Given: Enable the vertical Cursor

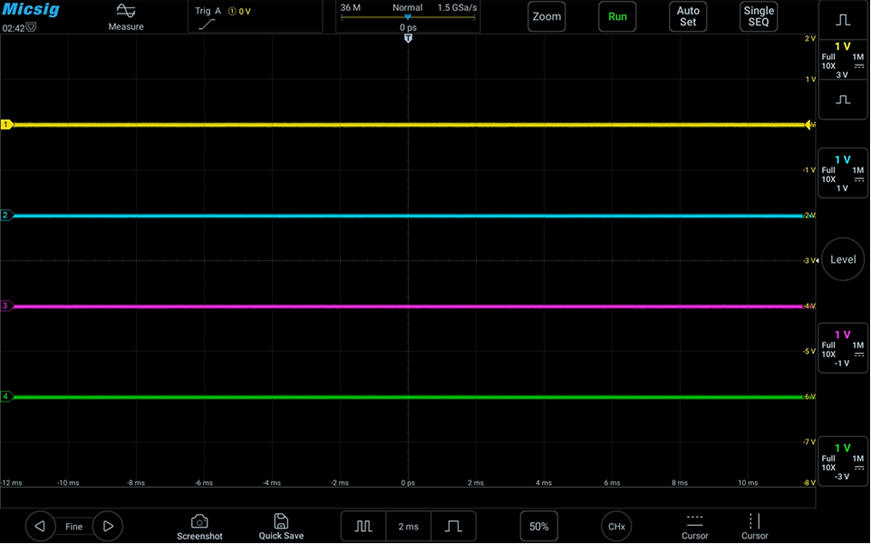Looking at the screenshot, I should (754, 527).
